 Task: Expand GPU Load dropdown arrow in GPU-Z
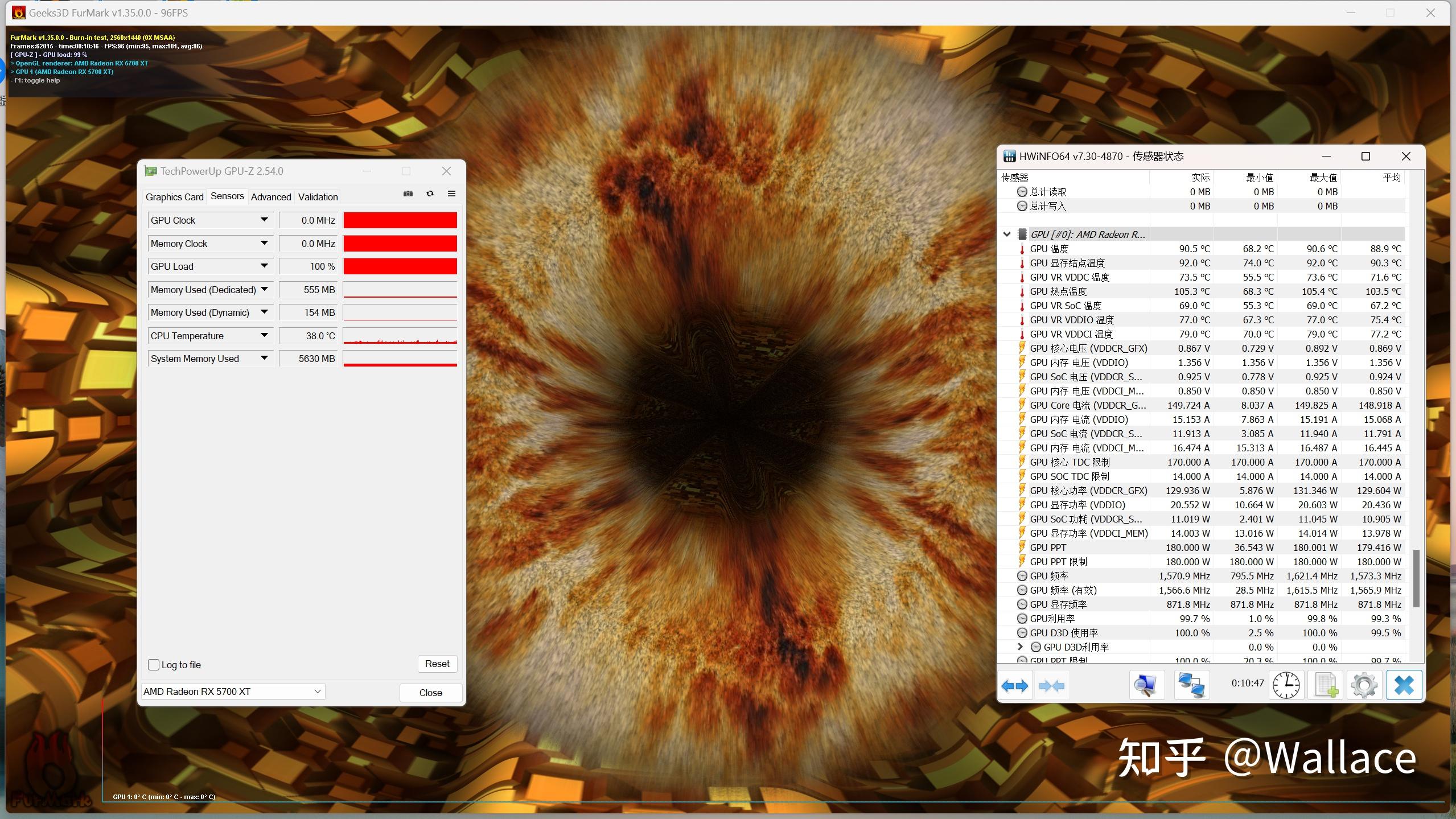263,266
